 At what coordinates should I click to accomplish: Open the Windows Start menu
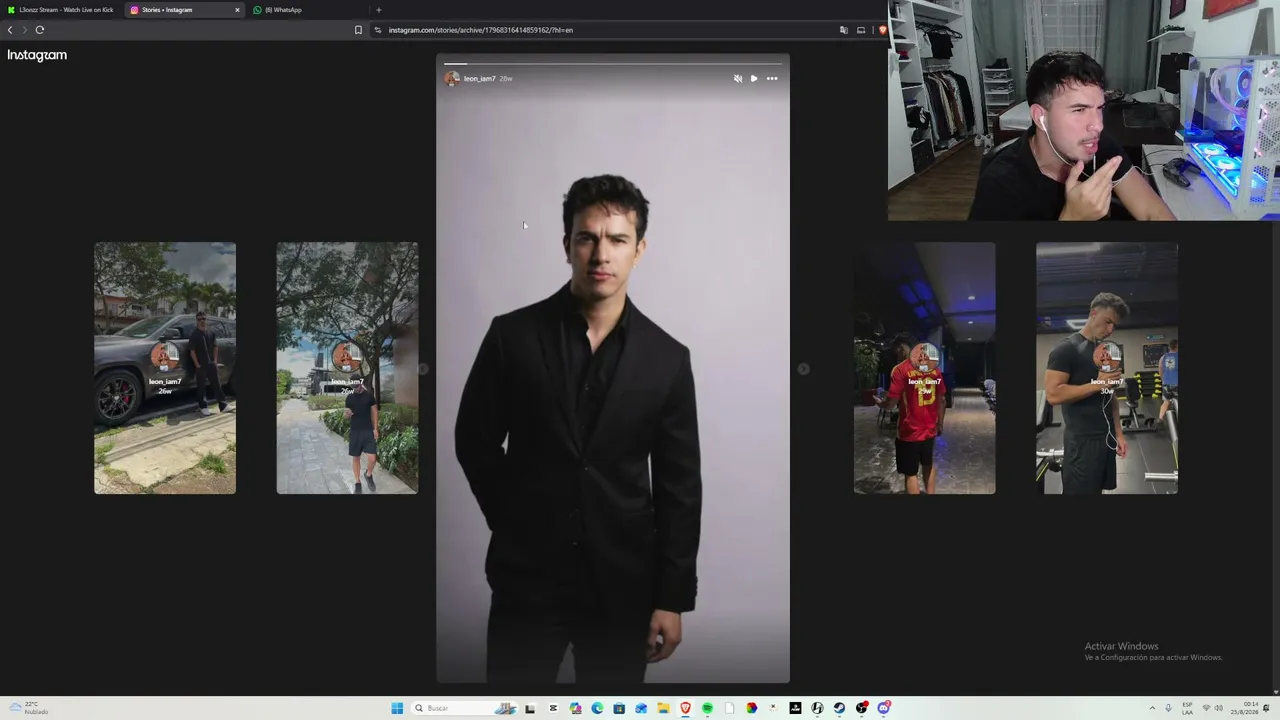pyautogui.click(x=397, y=708)
